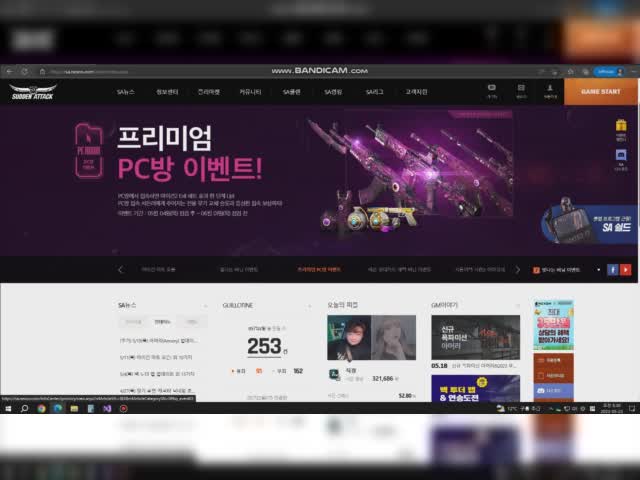Open the 커뮤니티 menu
The width and height of the screenshot is (640, 480).
click(250, 92)
